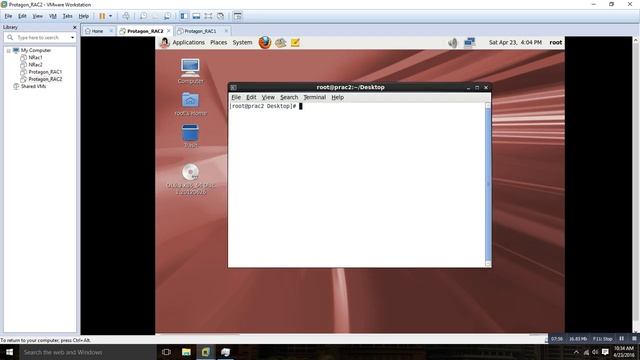Open terminal View menu
640x360 pixels.
[x=268, y=98]
